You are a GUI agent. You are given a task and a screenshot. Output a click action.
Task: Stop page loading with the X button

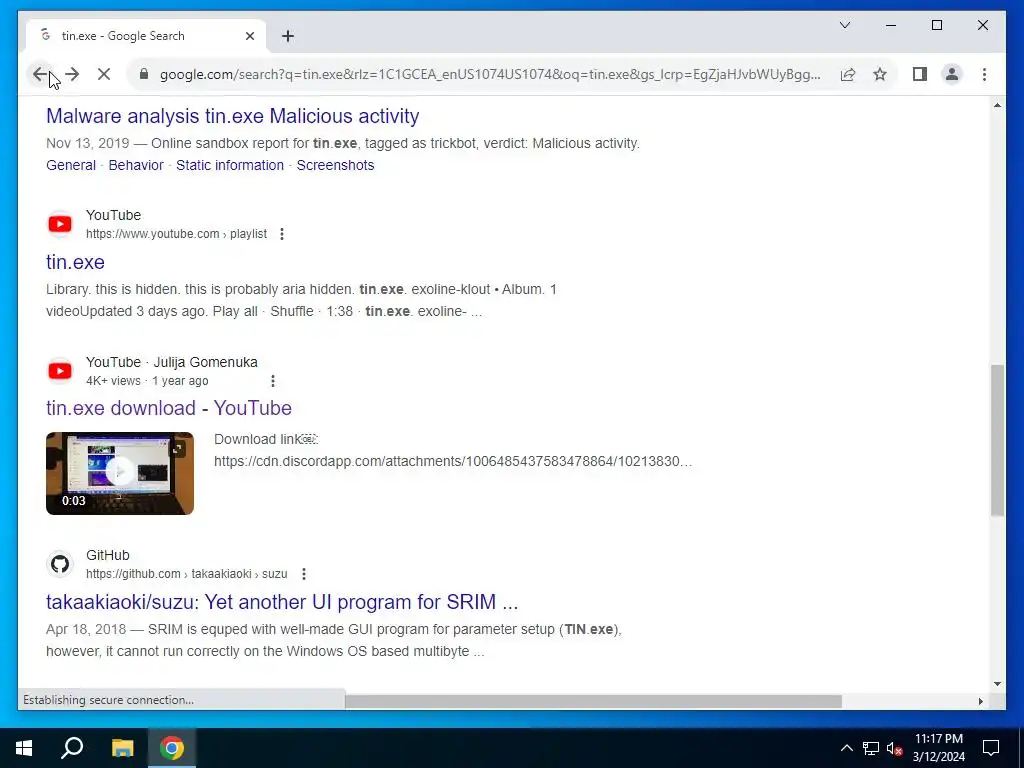click(104, 74)
